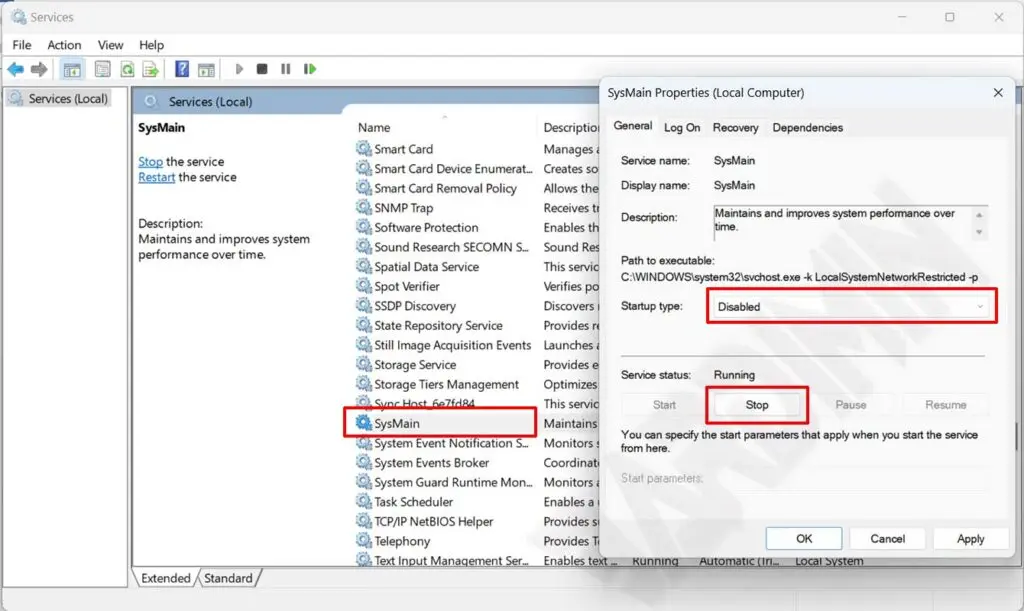This screenshot has height=611, width=1024.
Task: Open the Help menu
Action: point(151,45)
